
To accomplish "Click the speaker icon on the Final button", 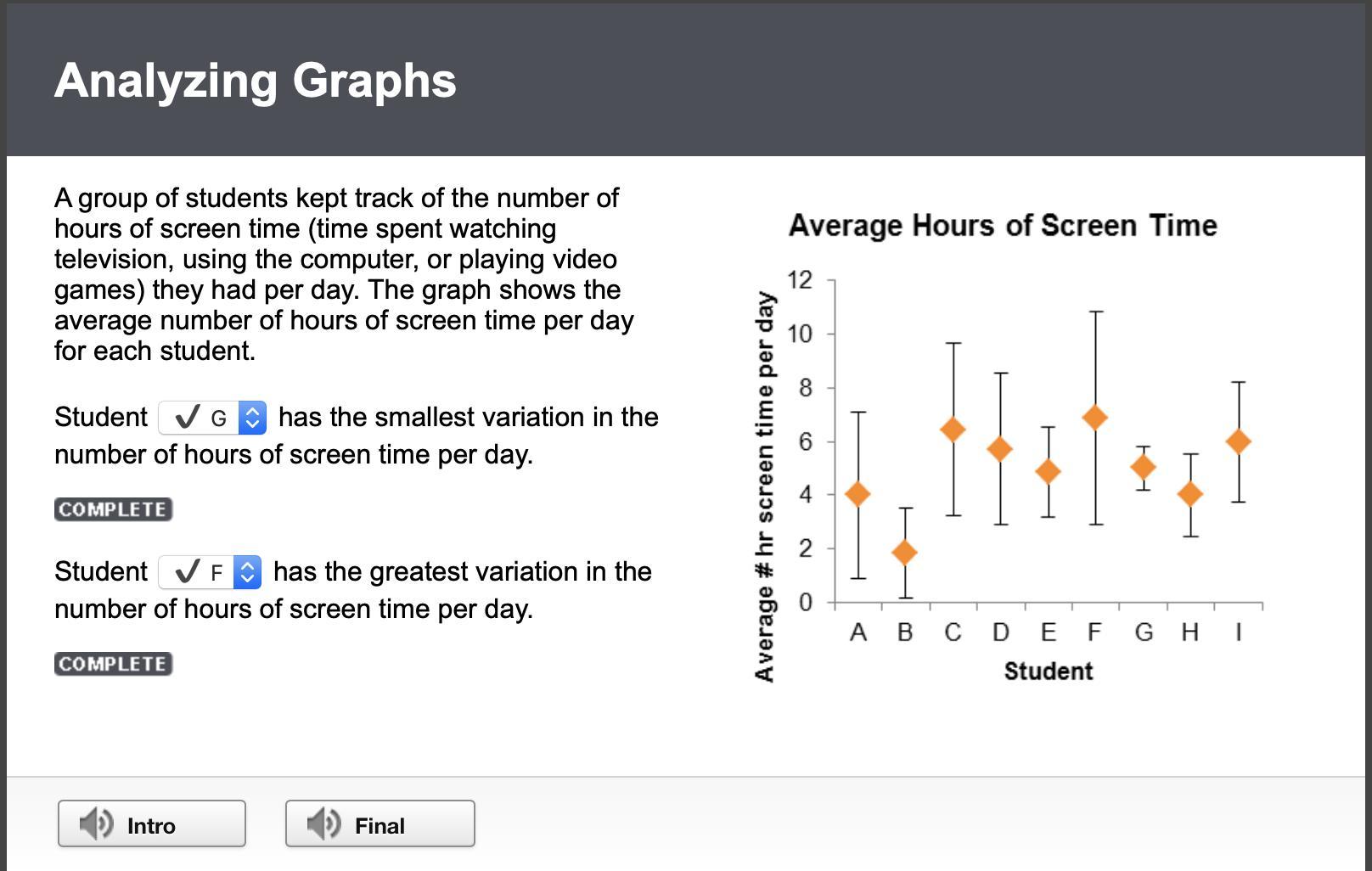I will click(323, 823).
